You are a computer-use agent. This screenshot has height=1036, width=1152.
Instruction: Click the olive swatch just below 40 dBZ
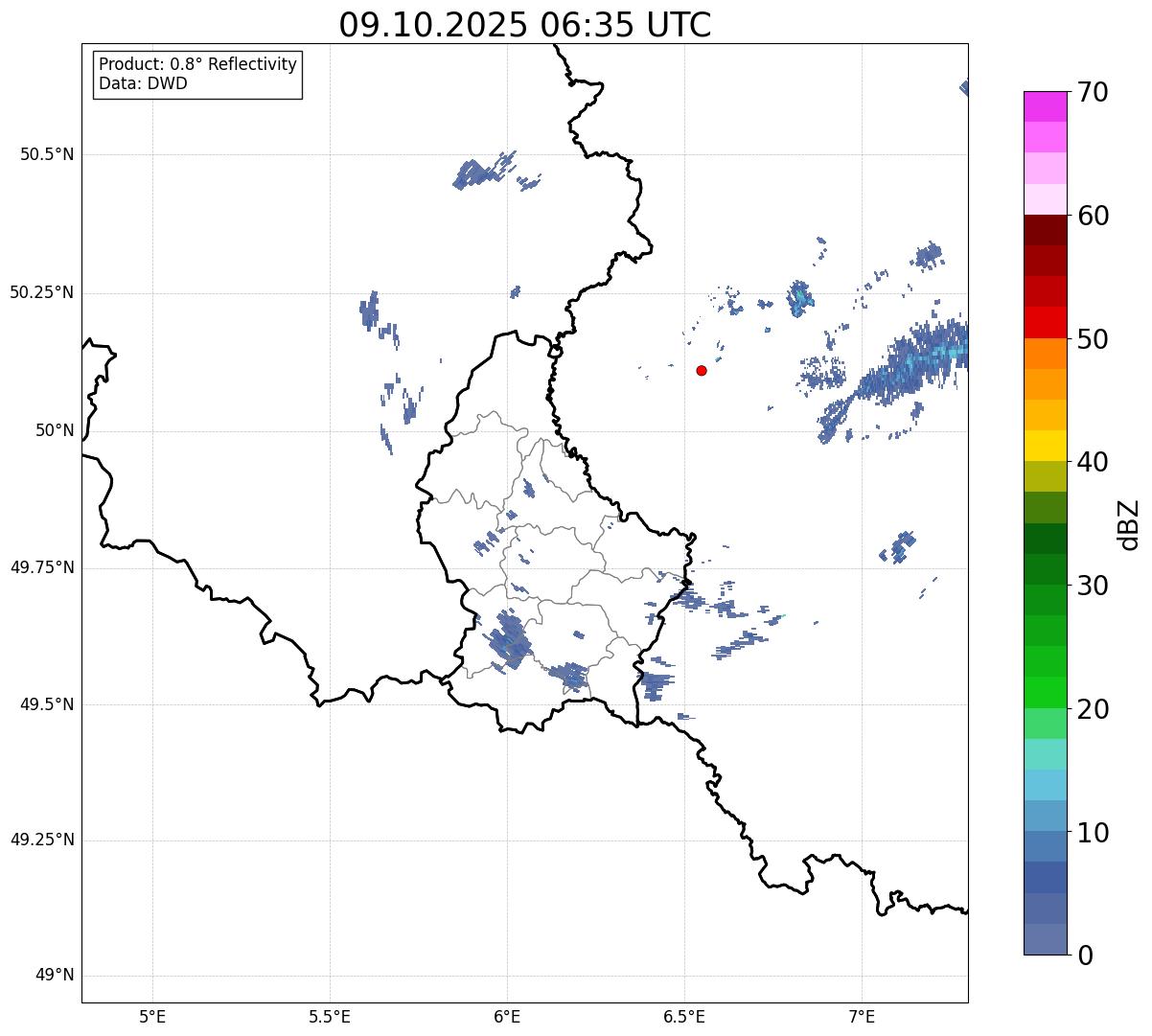1046,476
